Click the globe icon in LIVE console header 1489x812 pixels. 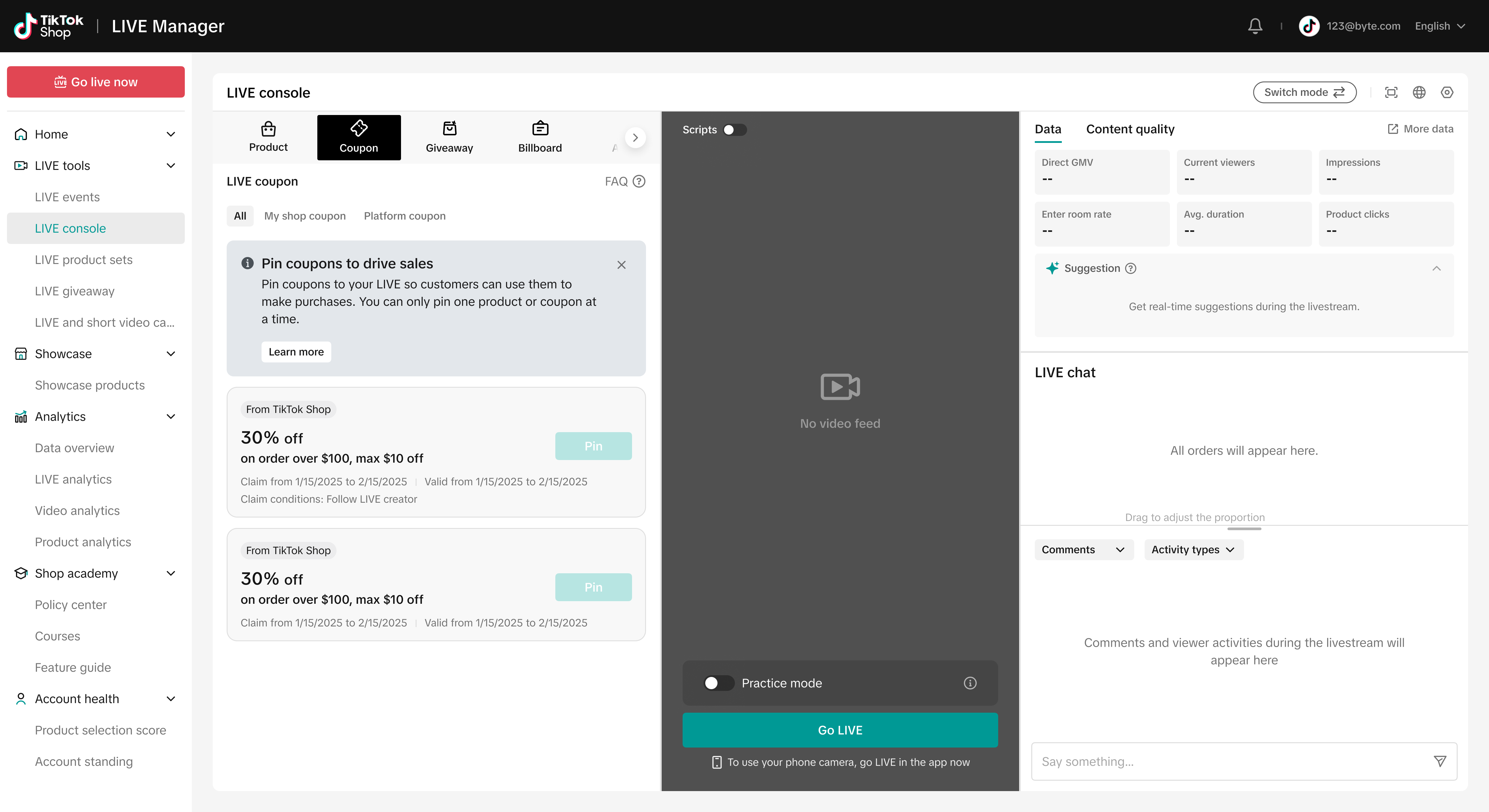pyautogui.click(x=1418, y=92)
